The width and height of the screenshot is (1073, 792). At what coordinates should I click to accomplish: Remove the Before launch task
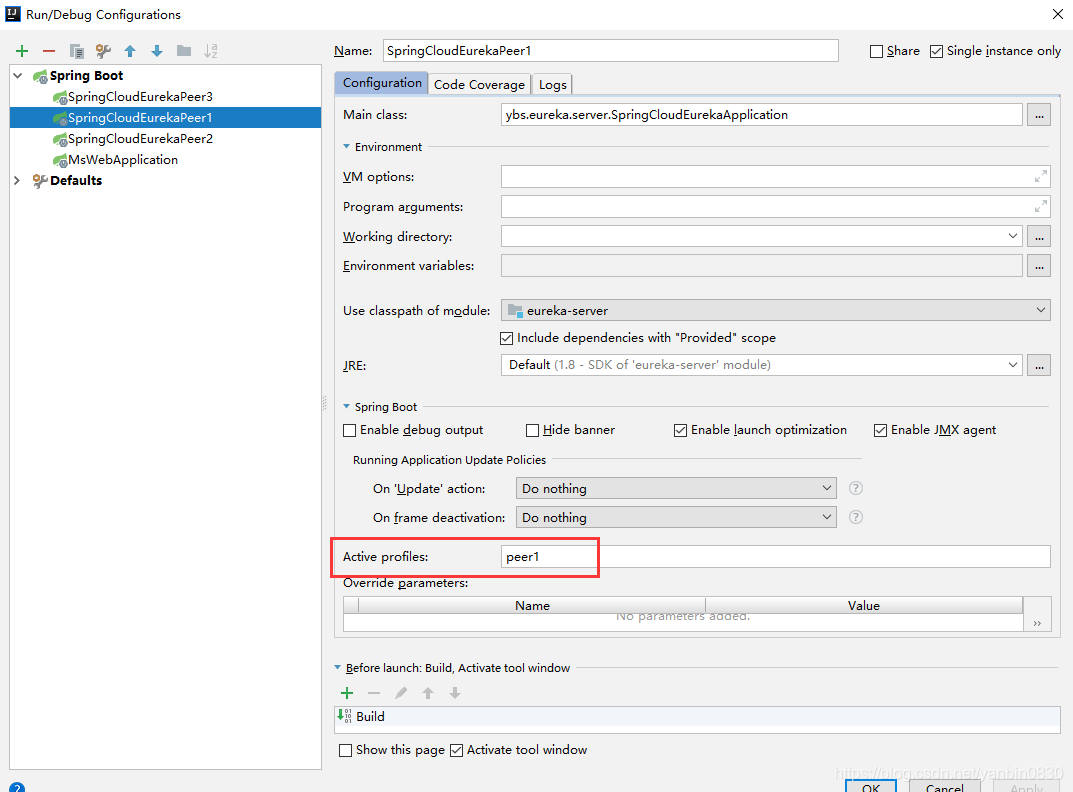[374, 693]
